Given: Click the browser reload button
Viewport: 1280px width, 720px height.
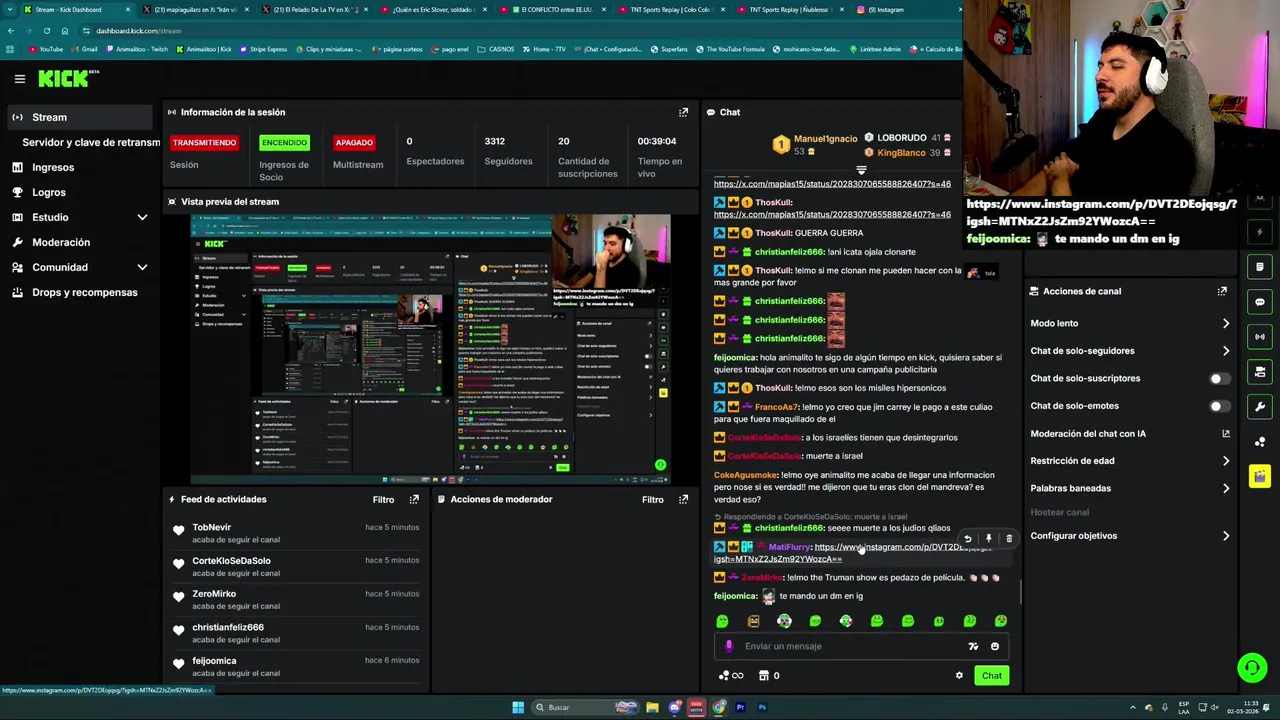Looking at the screenshot, I should pyautogui.click(x=46, y=31).
